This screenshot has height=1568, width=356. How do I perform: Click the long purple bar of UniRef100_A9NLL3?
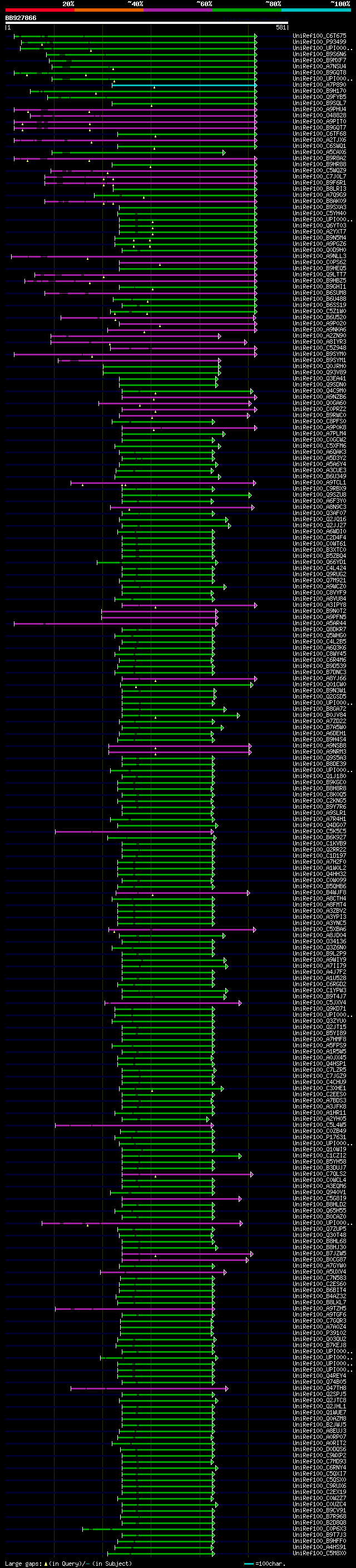[x=134, y=257]
